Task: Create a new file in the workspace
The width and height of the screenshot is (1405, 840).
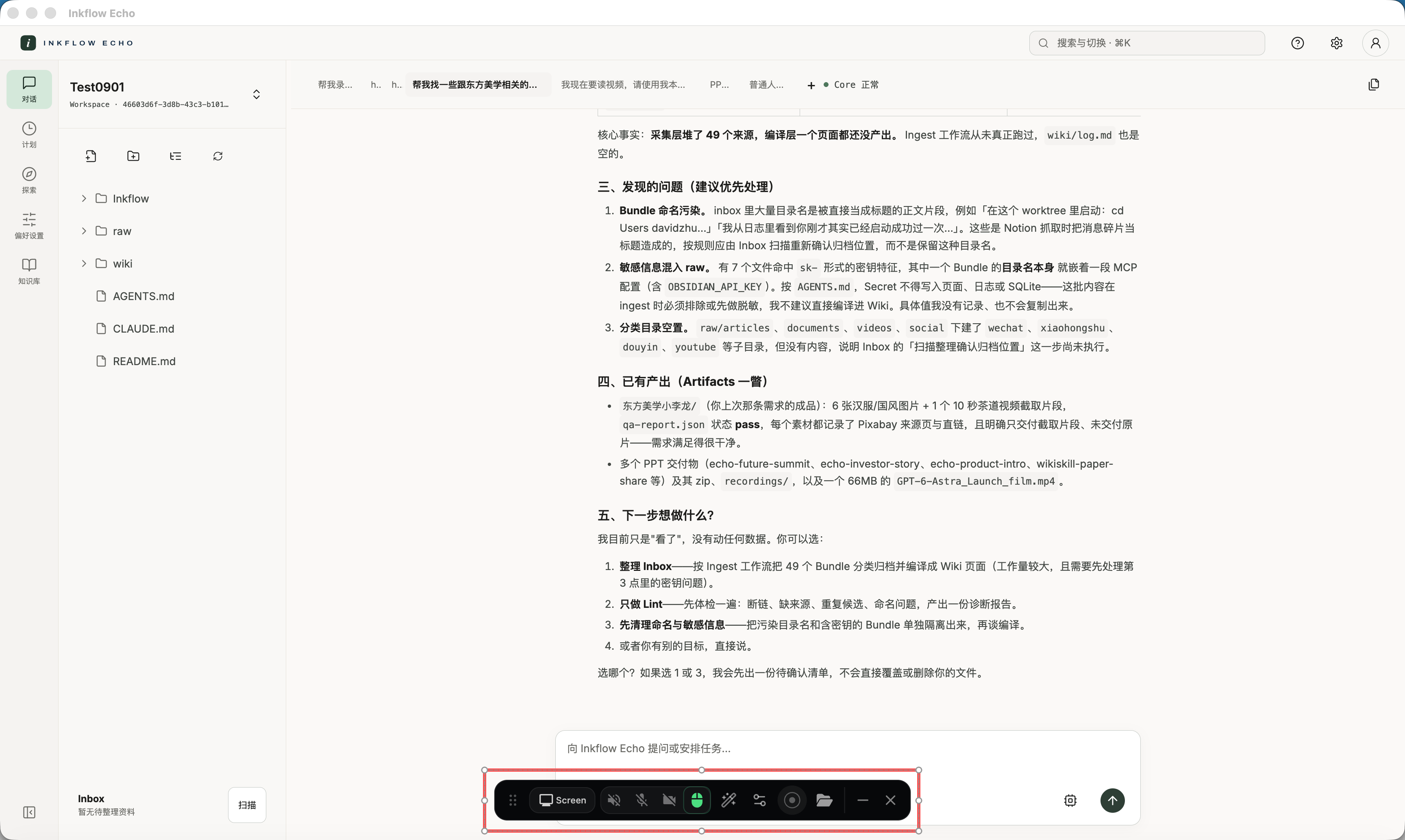Action: click(91, 156)
